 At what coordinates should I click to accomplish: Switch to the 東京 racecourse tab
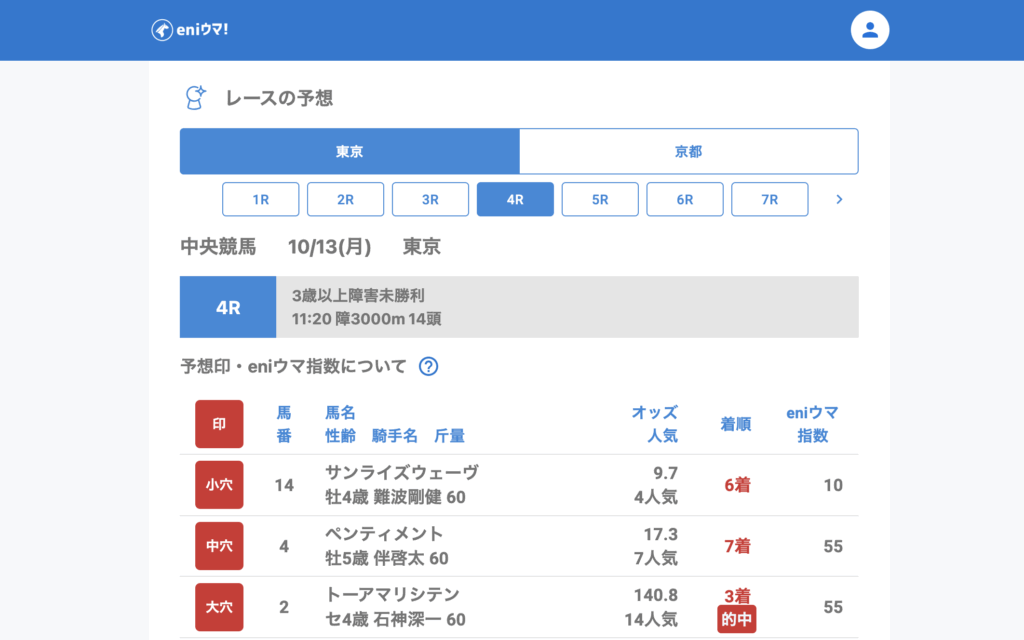(349, 152)
